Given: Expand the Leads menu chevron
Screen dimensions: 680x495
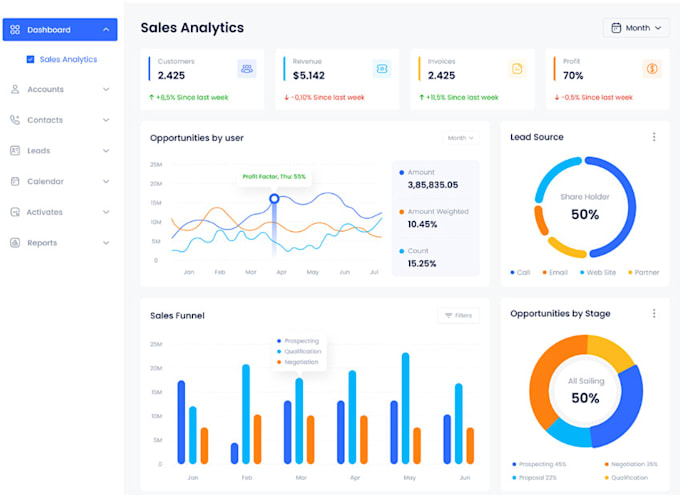Looking at the screenshot, I should (x=106, y=151).
